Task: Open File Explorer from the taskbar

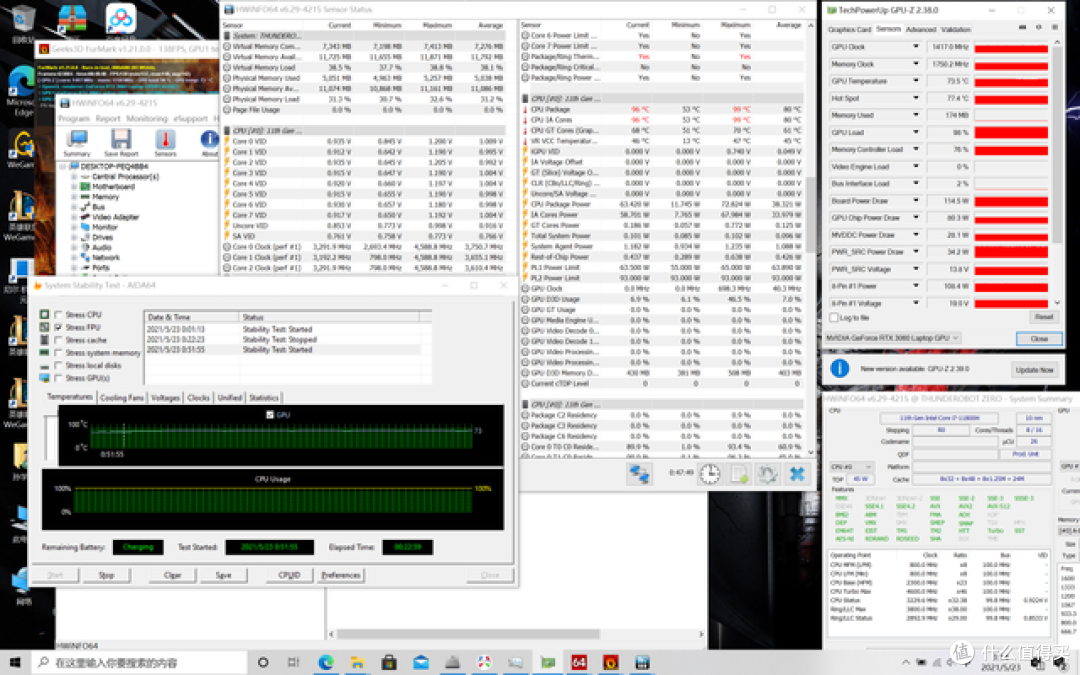Action: (x=357, y=663)
